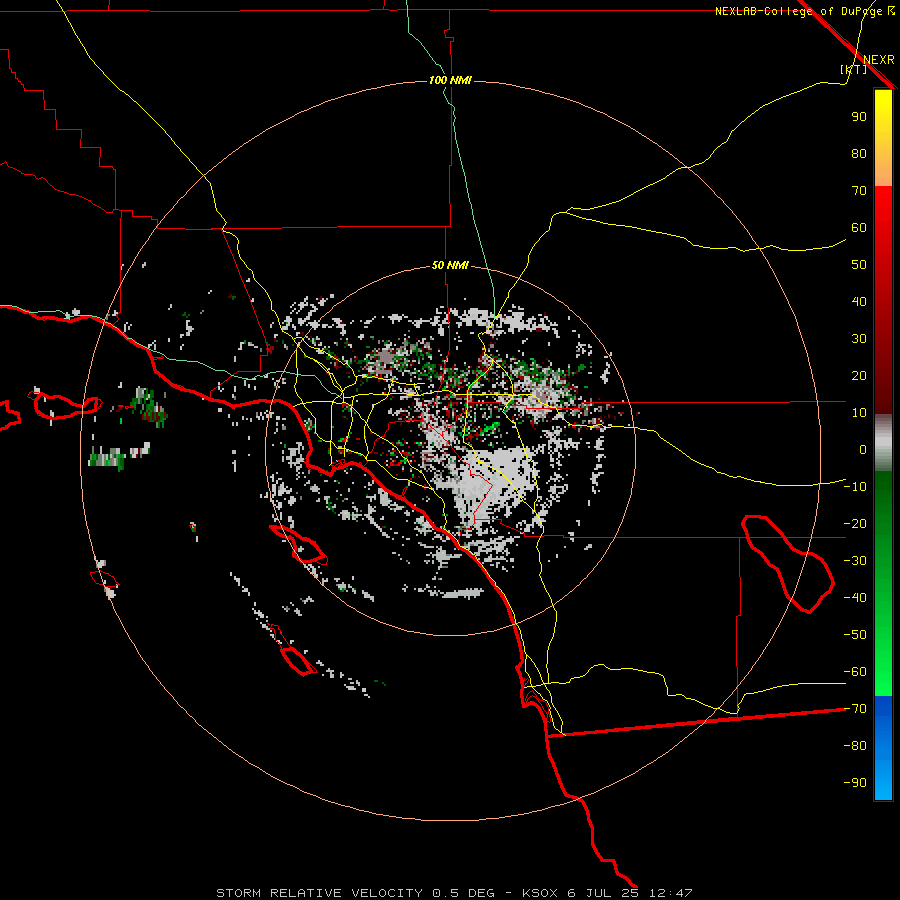Select the dark green segment of color bar
The image size is (900, 900).
[883, 499]
